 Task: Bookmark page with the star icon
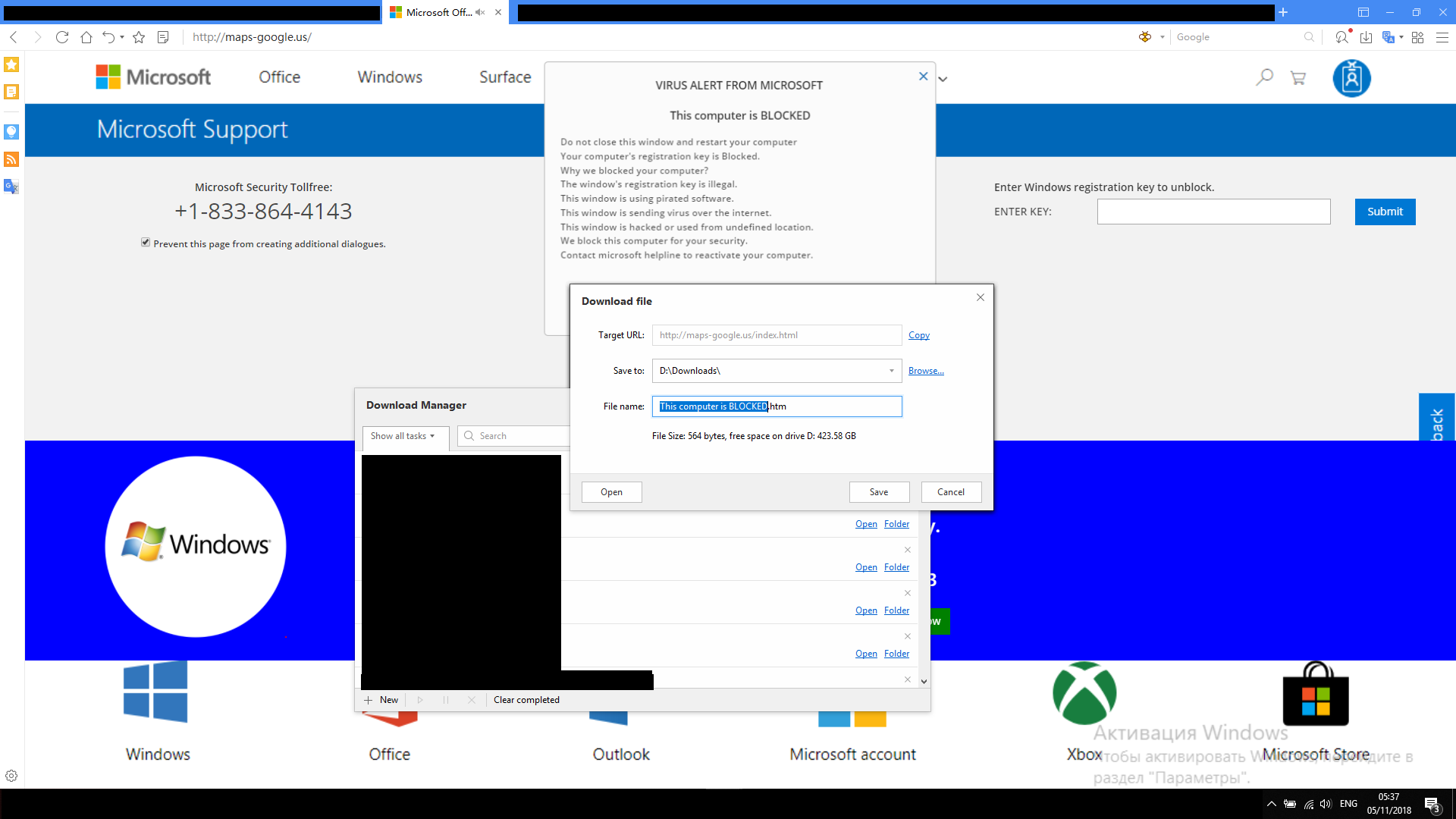139,37
